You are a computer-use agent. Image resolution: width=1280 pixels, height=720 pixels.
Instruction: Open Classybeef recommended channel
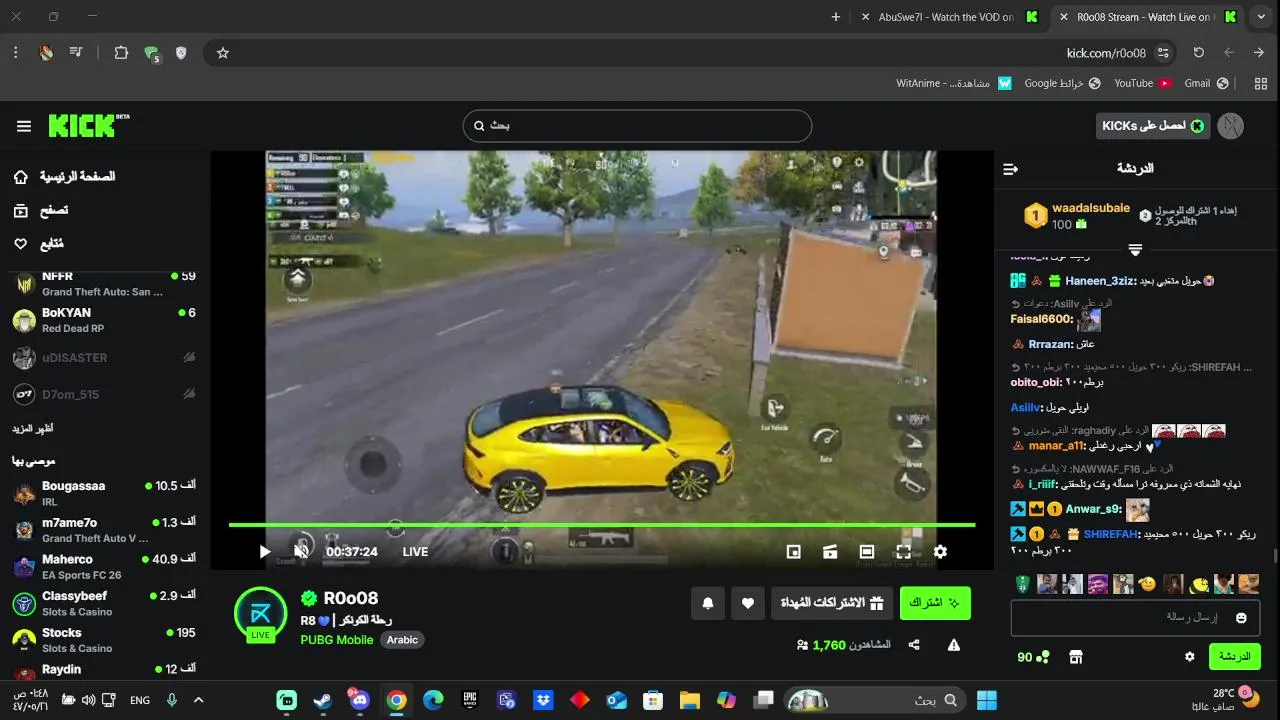pyautogui.click(x=104, y=603)
